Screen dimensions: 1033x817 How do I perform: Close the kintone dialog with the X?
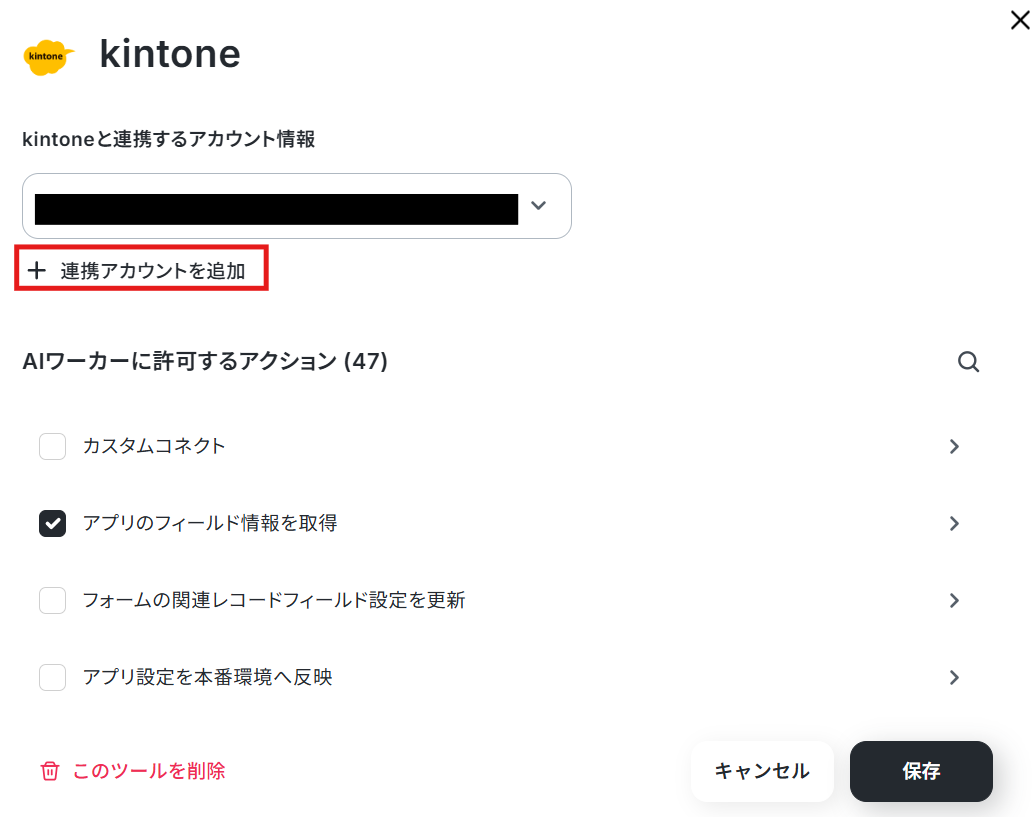[1020, 20]
